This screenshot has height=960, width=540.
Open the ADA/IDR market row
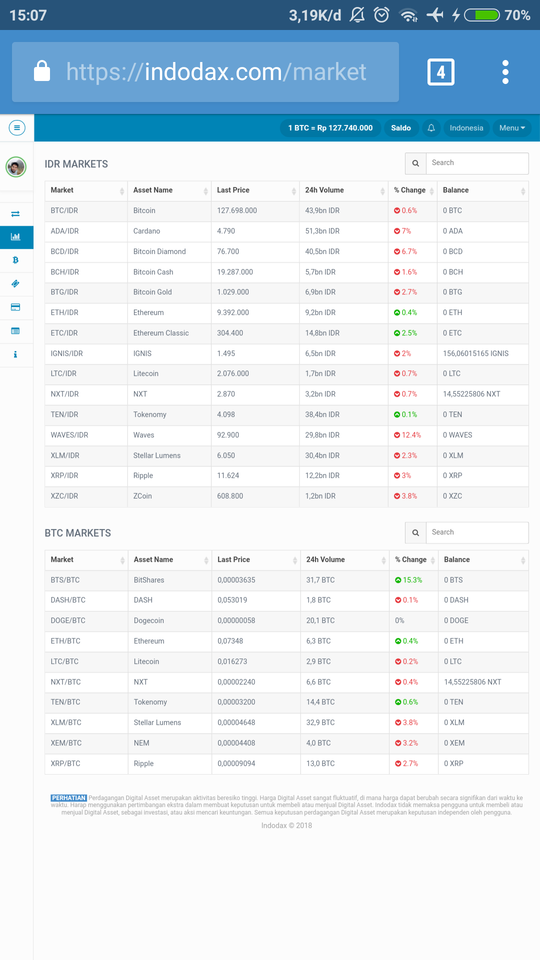[x=287, y=231]
